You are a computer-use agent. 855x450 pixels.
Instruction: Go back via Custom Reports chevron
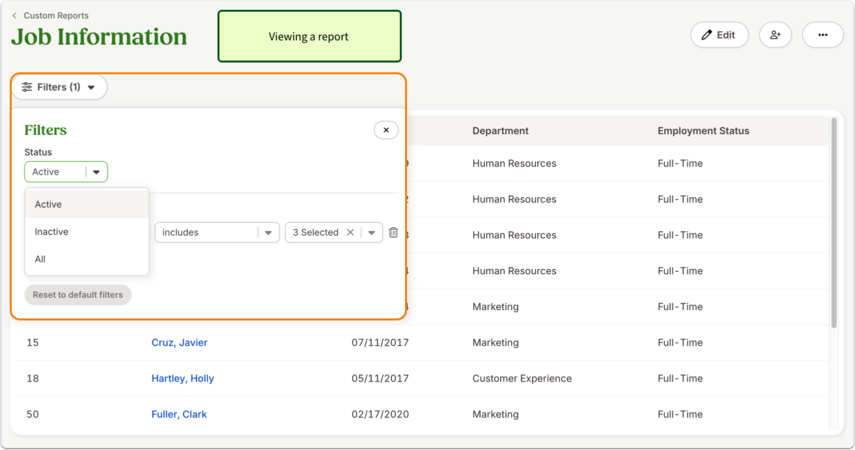14,16
